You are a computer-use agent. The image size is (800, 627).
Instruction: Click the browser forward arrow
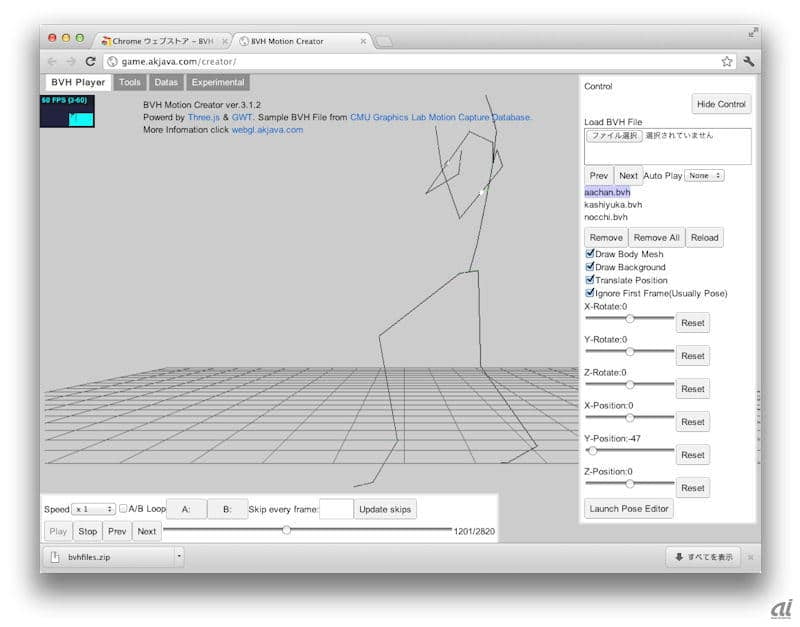pyautogui.click(x=71, y=61)
